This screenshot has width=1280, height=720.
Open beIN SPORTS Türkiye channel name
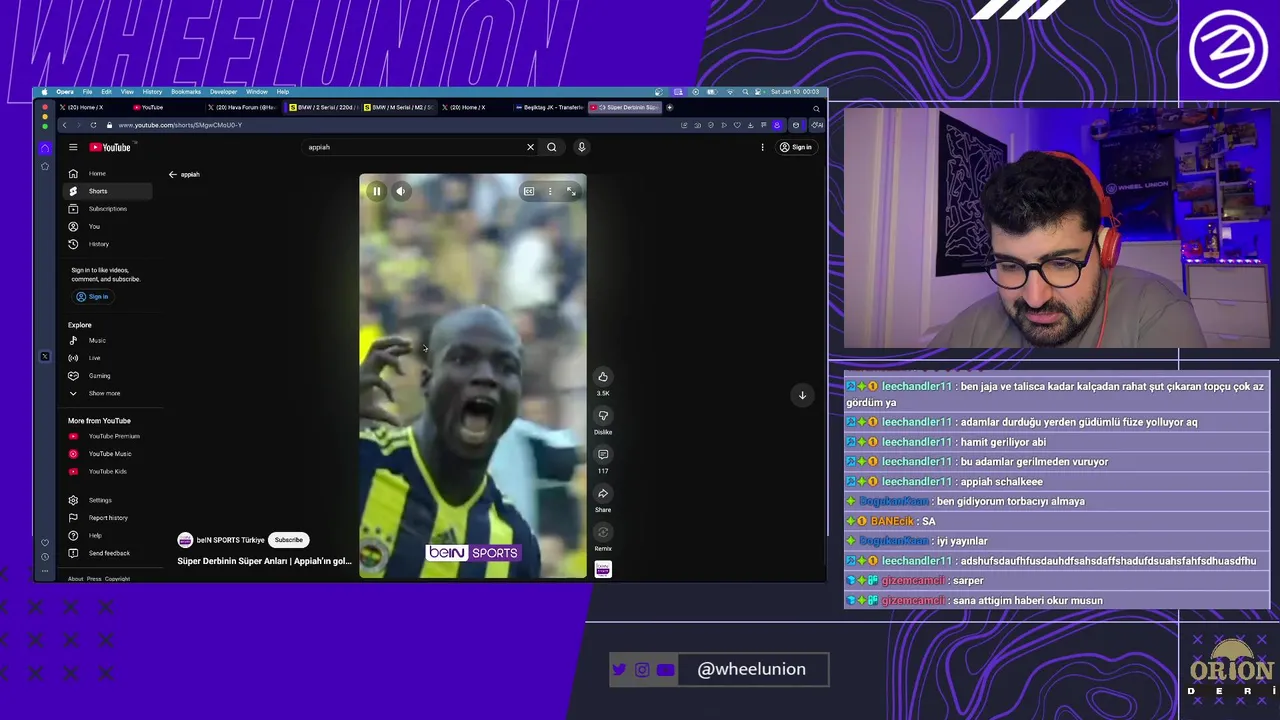pyautogui.click(x=230, y=540)
